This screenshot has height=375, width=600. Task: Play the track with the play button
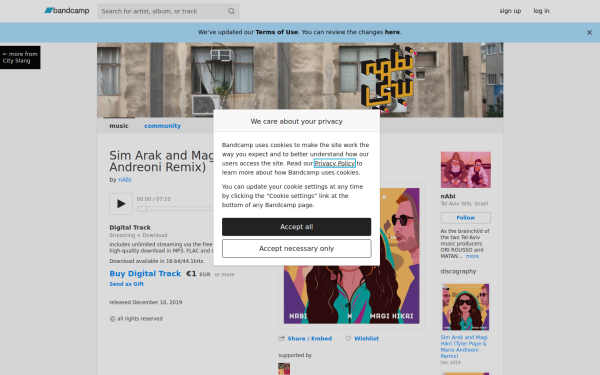click(121, 204)
